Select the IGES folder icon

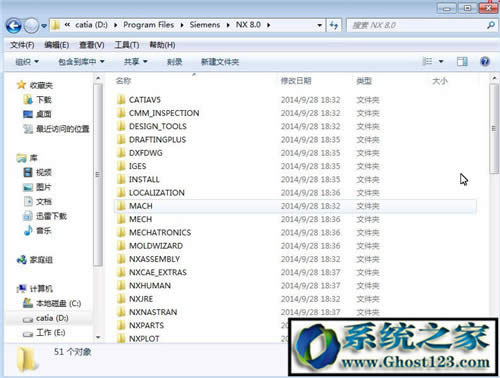coord(121,166)
